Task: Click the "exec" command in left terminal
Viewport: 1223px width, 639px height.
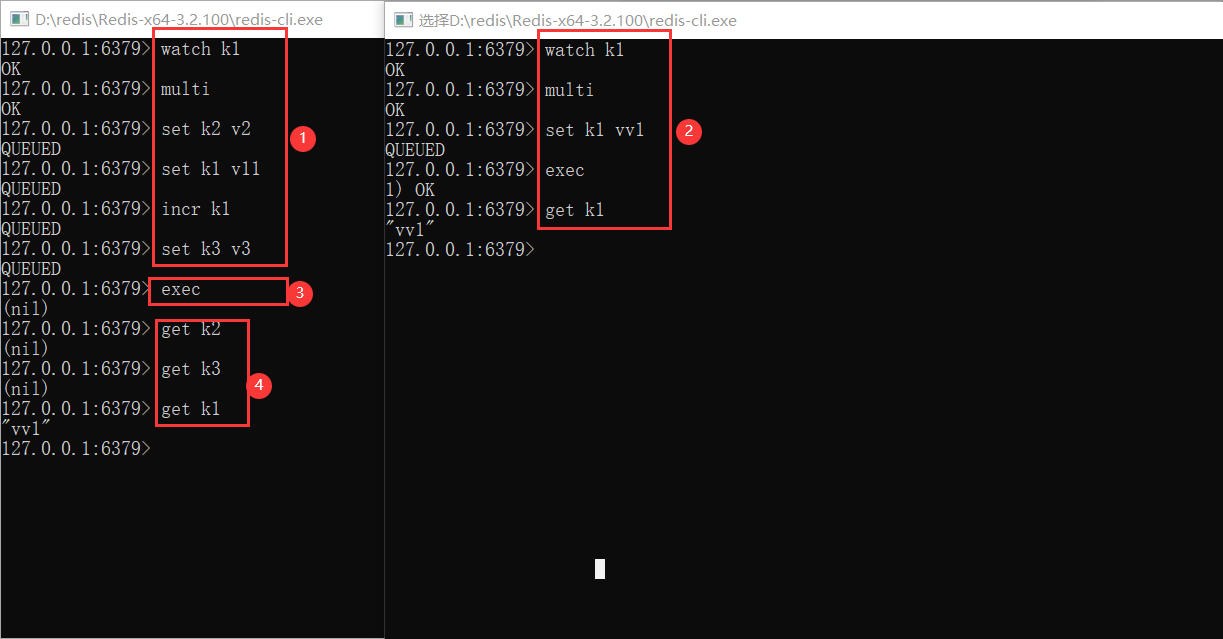Action: coord(180,289)
